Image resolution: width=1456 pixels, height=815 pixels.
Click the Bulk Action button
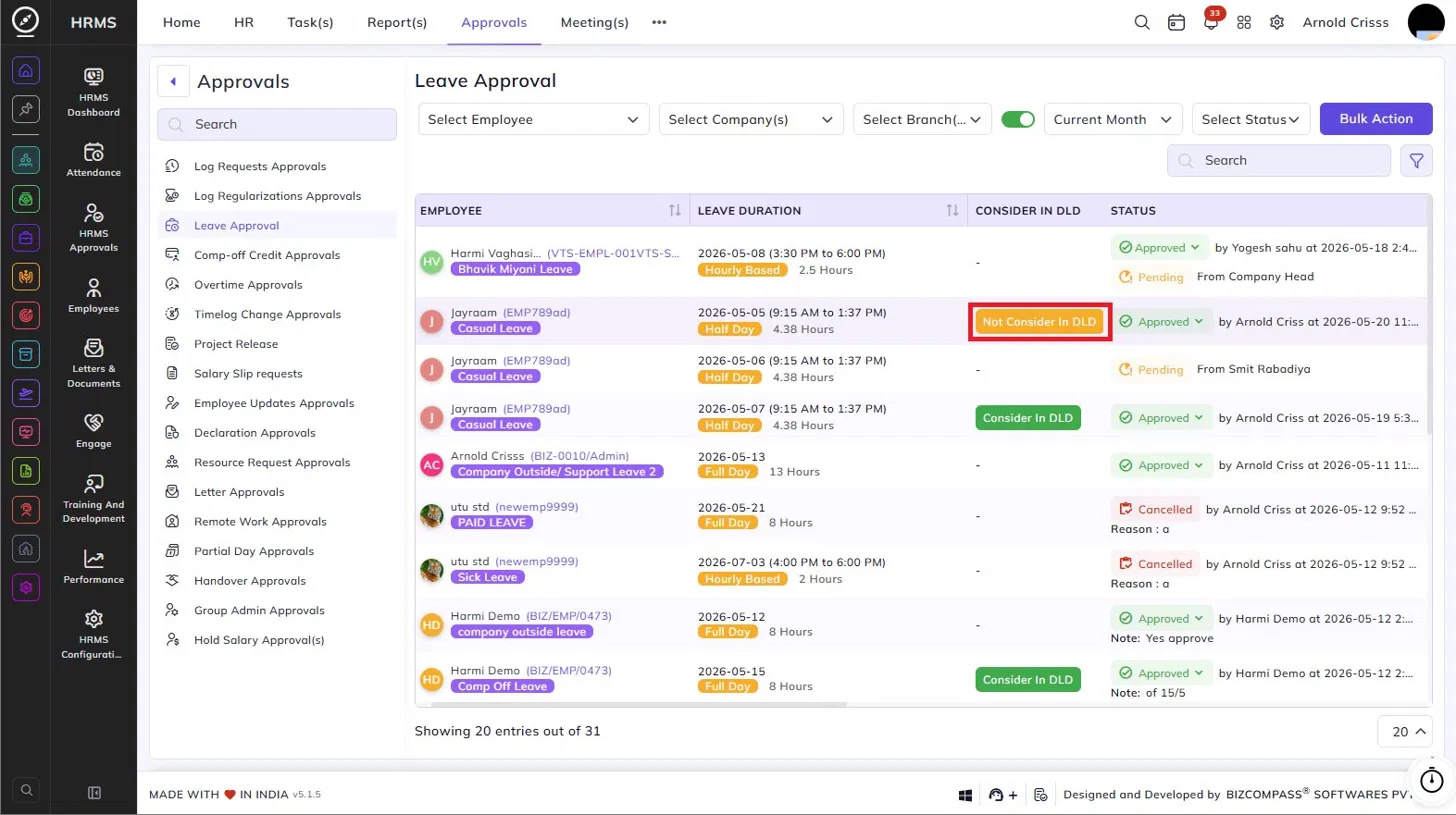click(x=1376, y=118)
